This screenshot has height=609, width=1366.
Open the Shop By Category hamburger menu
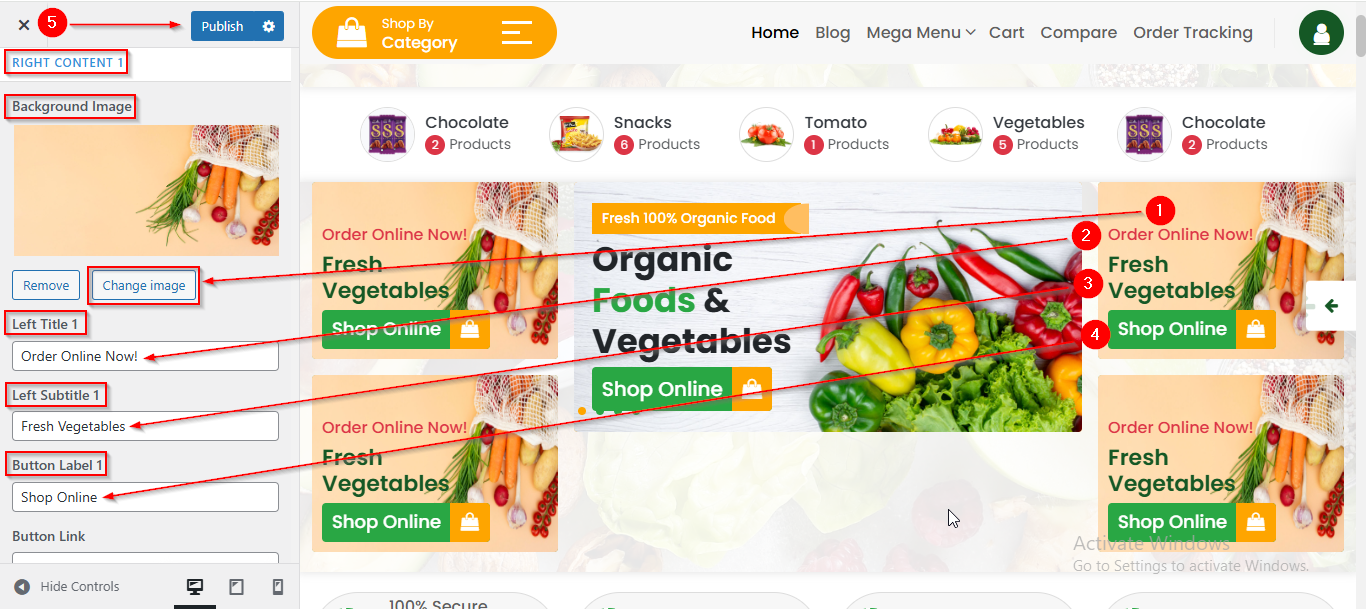[x=517, y=32]
